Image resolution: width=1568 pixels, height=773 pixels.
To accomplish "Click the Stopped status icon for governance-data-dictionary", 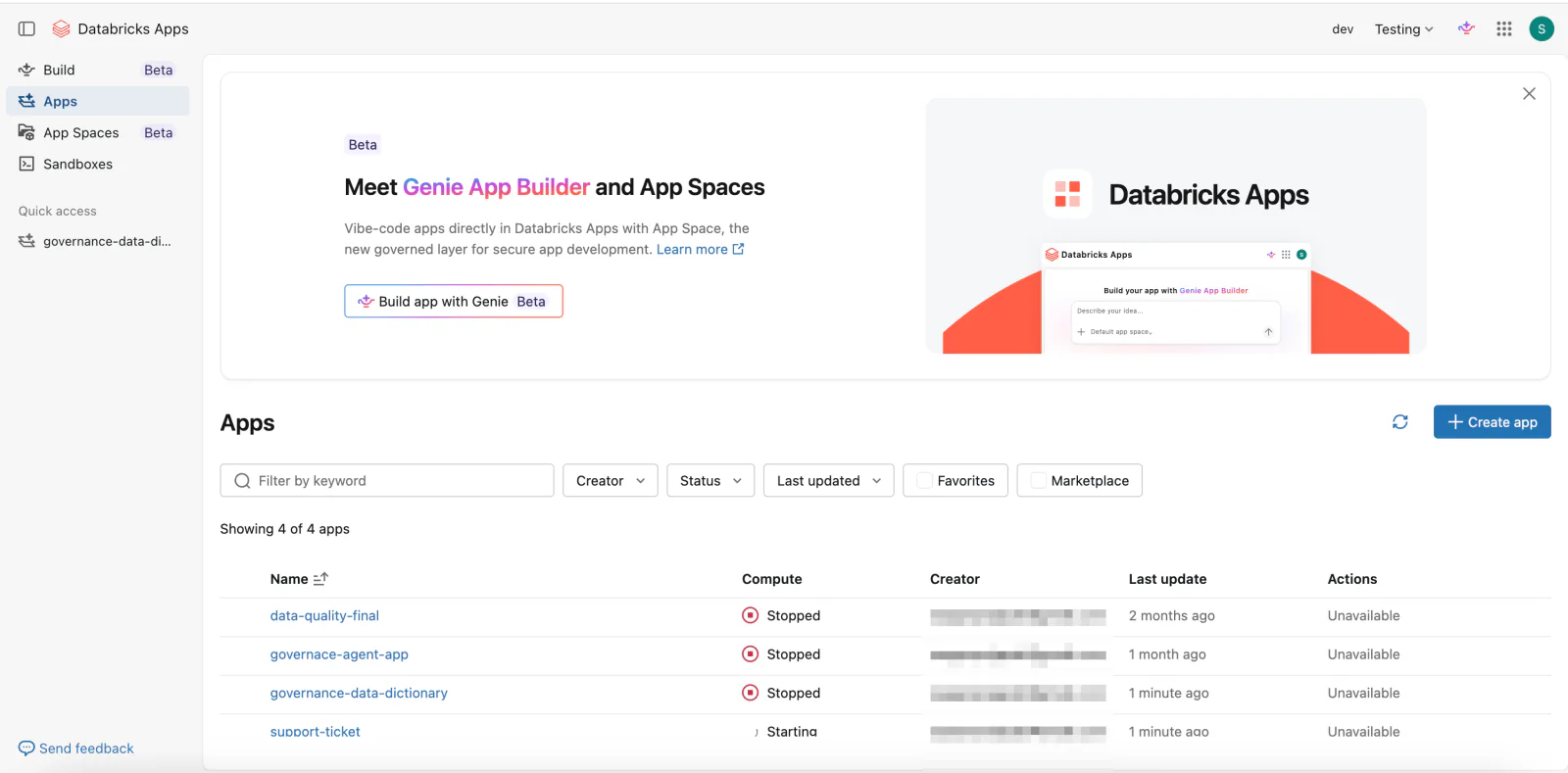I will pyautogui.click(x=750, y=693).
